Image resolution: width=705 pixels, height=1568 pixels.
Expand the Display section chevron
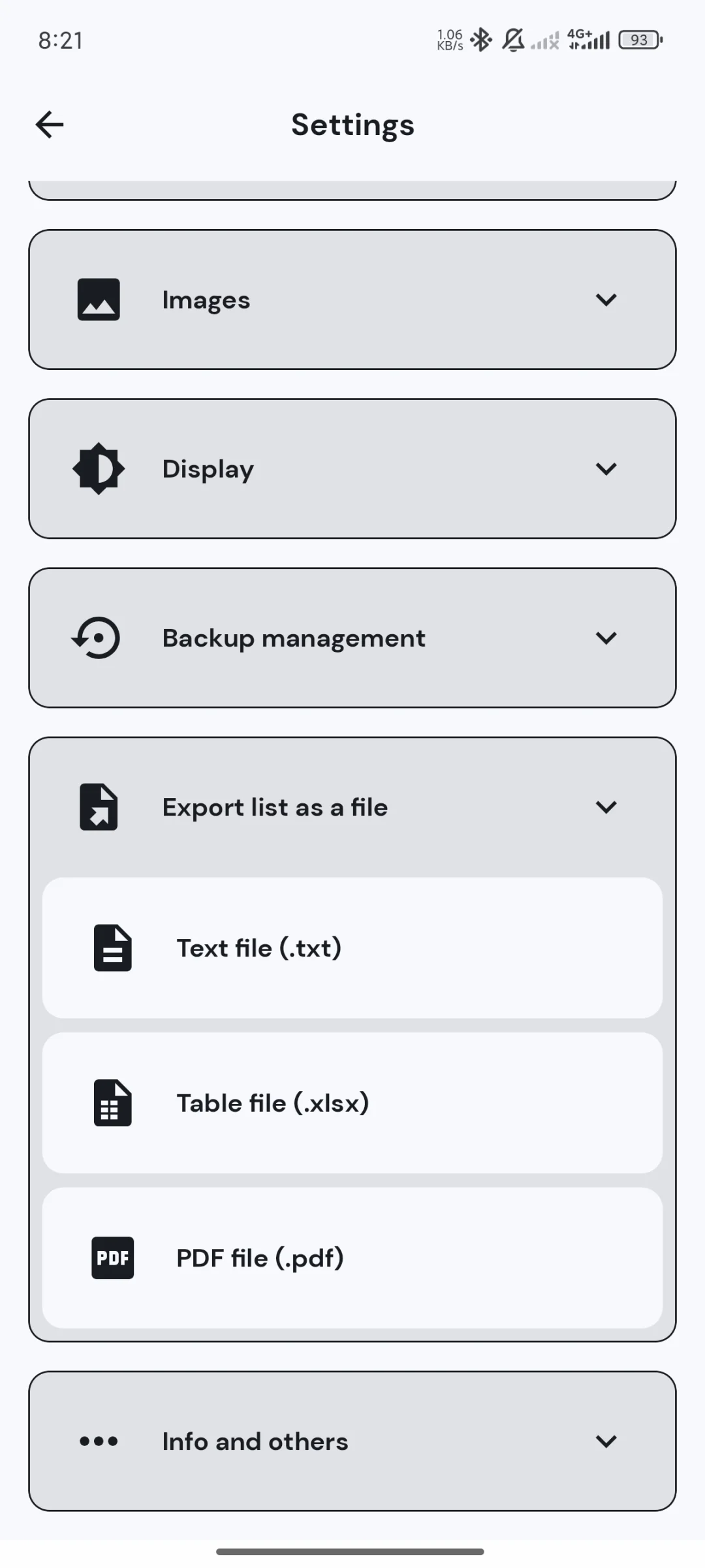tap(606, 469)
